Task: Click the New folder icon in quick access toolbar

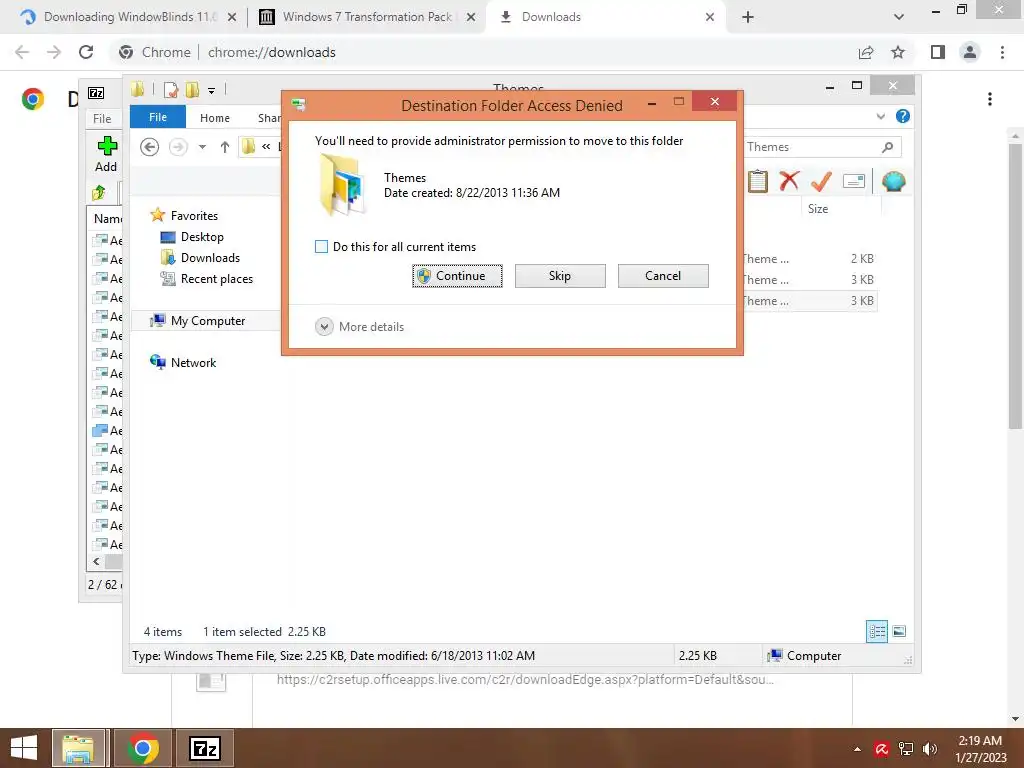Action: 193,89
